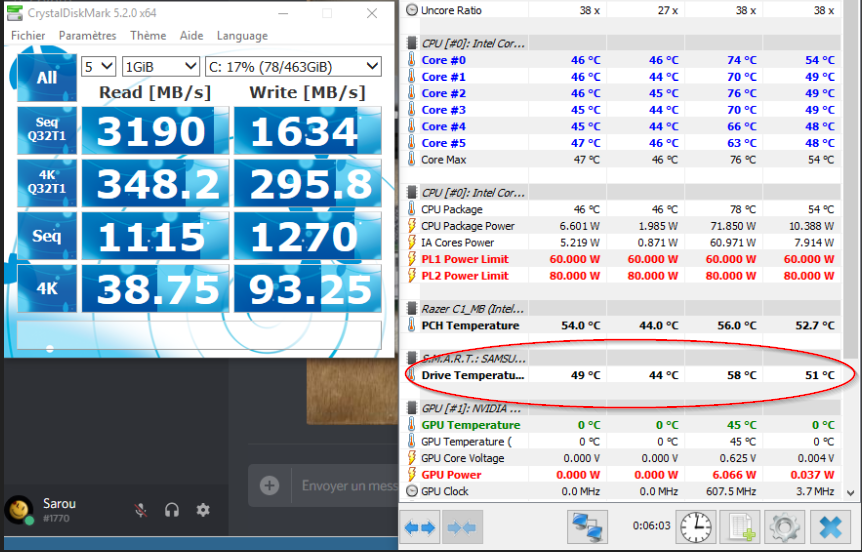This screenshot has height=552, width=862.
Task: Click the 4K write result 93.25
Action: click(x=308, y=289)
